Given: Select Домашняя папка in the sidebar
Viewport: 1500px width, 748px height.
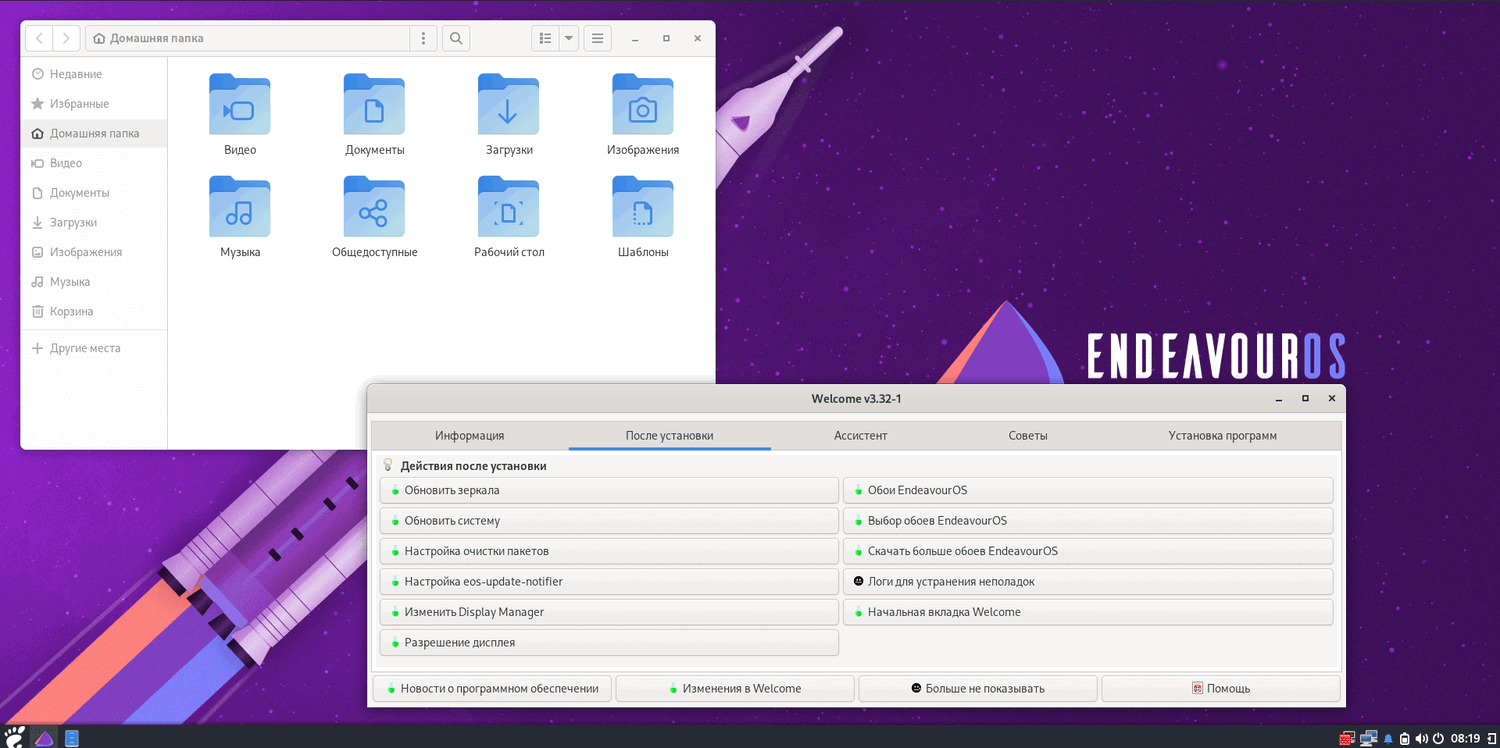Looking at the screenshot, I should coord(94,133).
